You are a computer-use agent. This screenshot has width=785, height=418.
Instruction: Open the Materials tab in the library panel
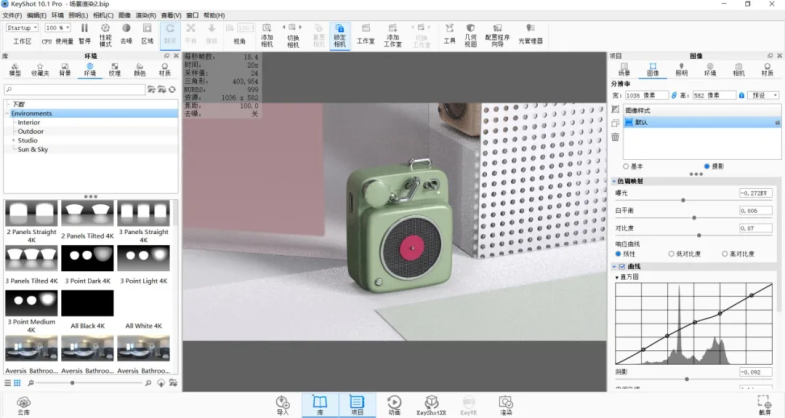pyautogui.click(x=167, y=69)
